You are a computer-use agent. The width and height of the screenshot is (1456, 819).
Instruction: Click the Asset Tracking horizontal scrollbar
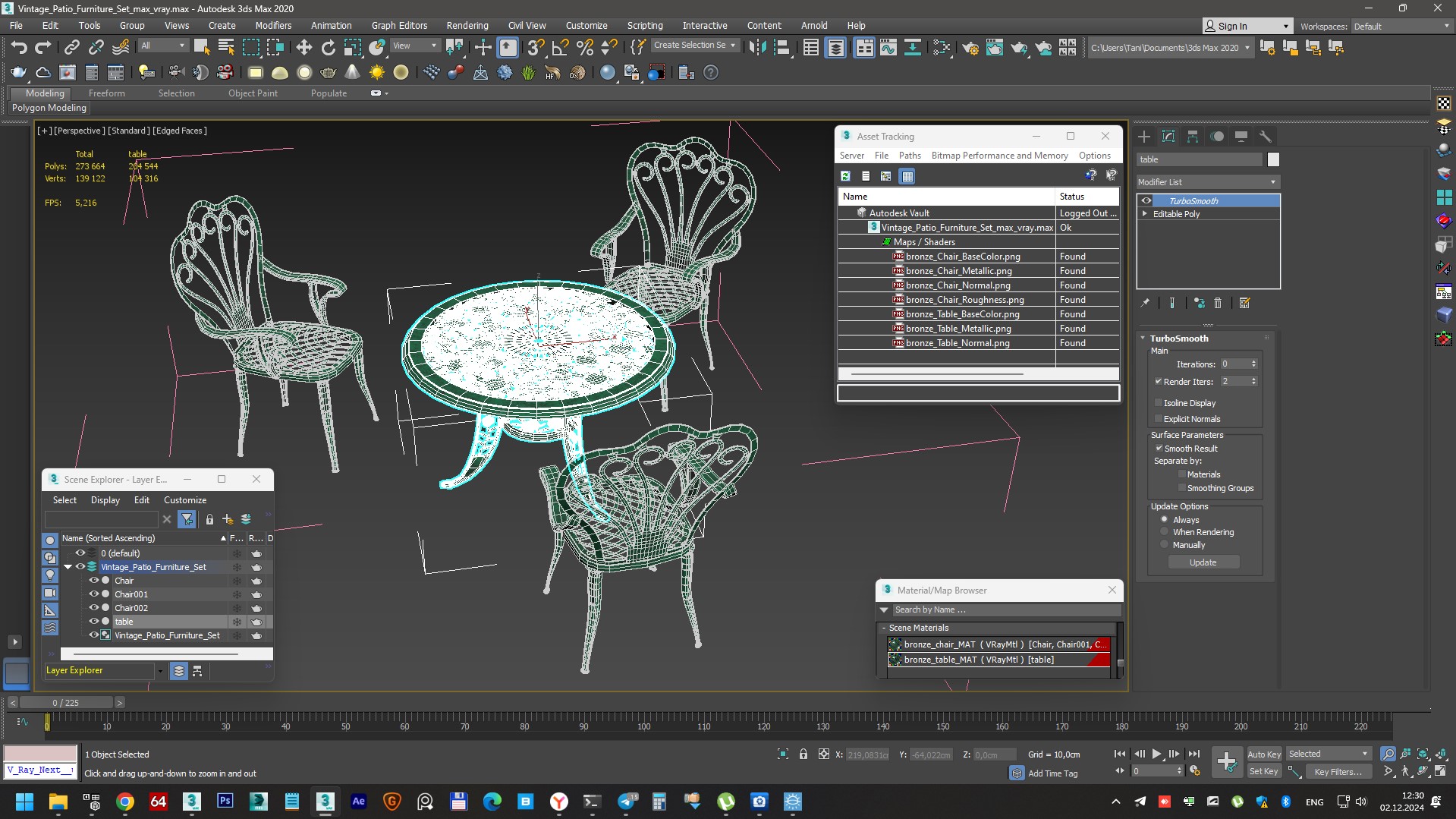938,373
